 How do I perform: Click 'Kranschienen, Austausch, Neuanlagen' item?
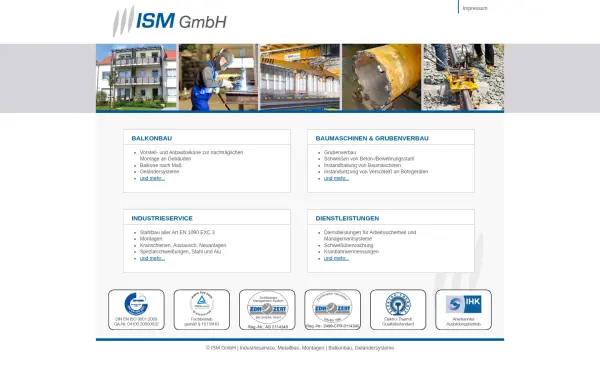tap(183, 245)
